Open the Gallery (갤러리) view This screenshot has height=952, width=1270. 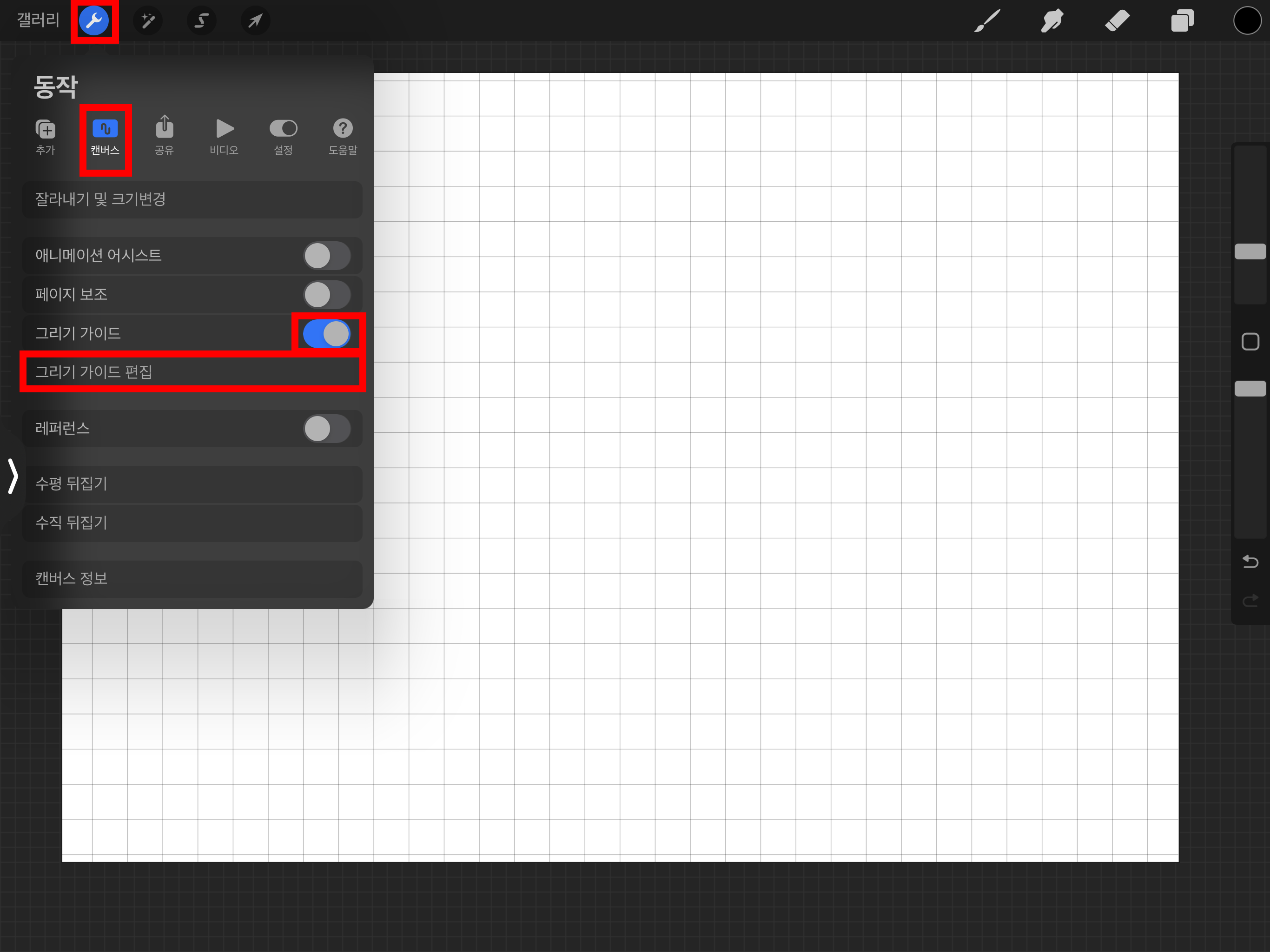pos(38,20)
